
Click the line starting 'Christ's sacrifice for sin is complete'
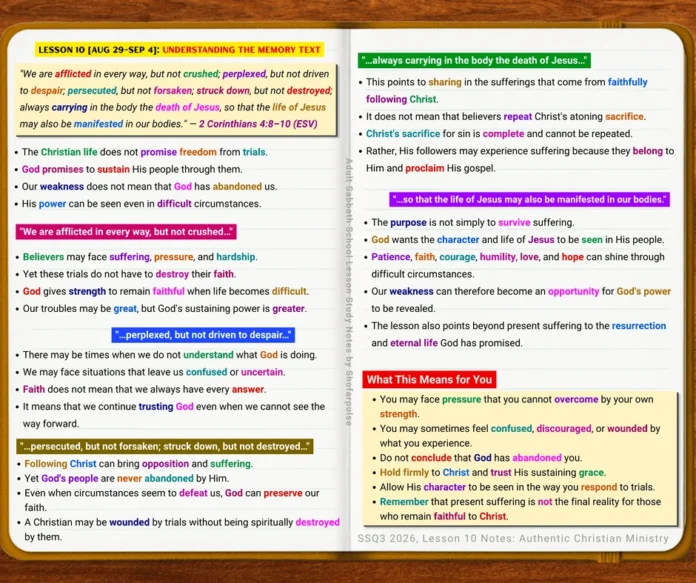coord(499,134)
